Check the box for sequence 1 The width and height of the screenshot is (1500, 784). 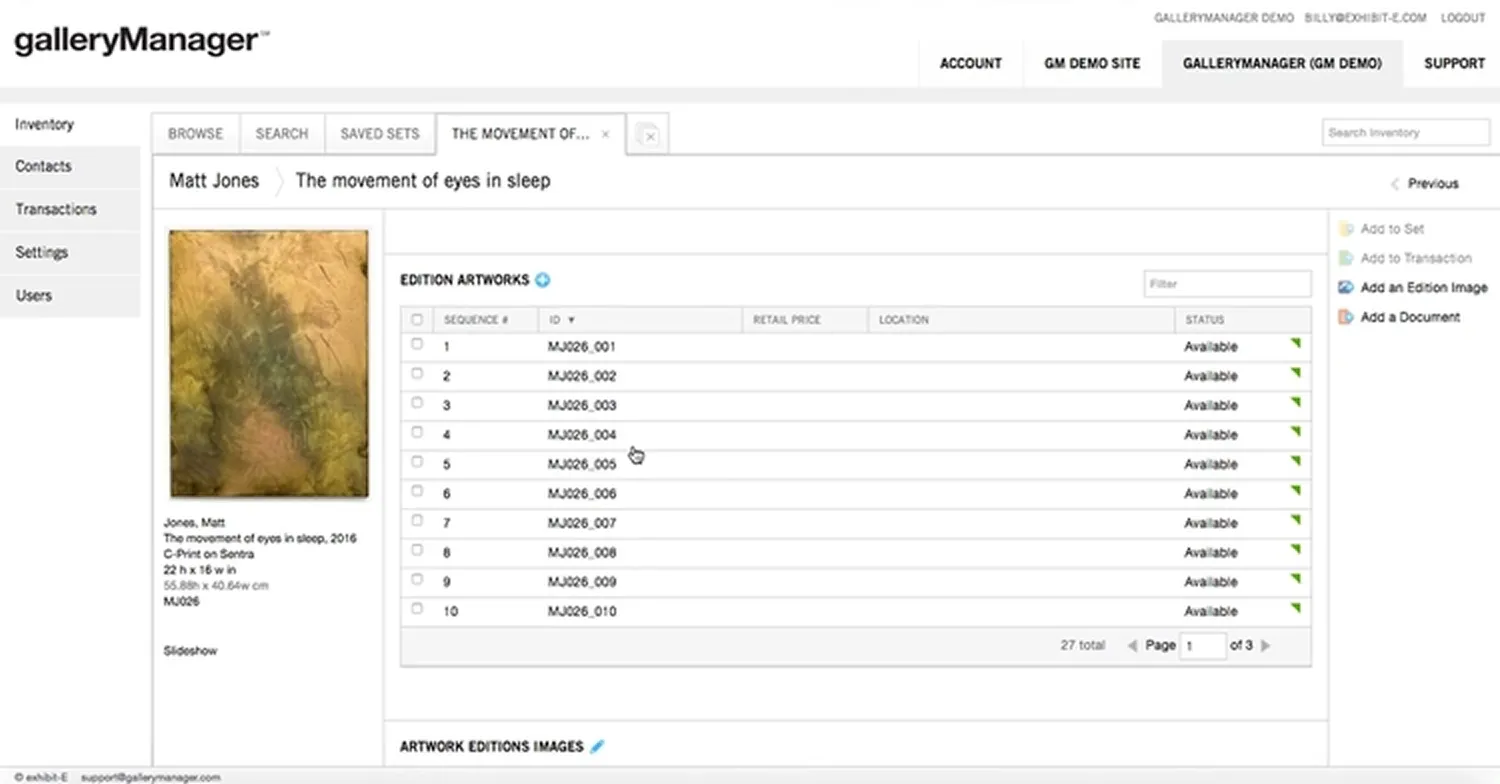417,344
